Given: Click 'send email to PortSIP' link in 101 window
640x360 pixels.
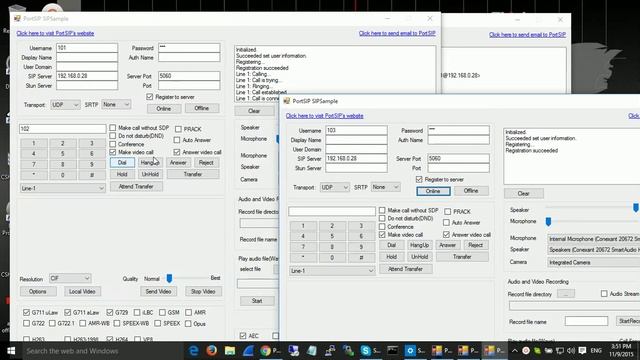Looking at the screenshot, I should pyautogui.click(x=397, y=33).
